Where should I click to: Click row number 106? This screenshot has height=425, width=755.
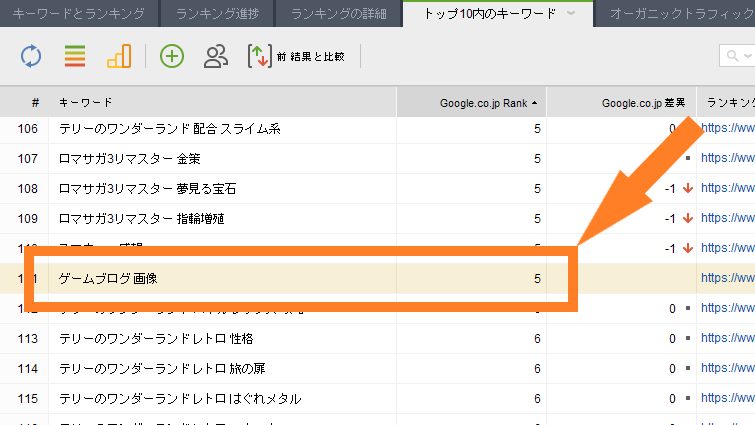point(27,129)
